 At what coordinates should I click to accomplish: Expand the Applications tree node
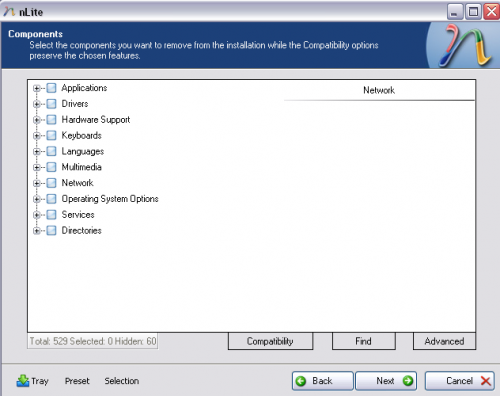[36, 88]
